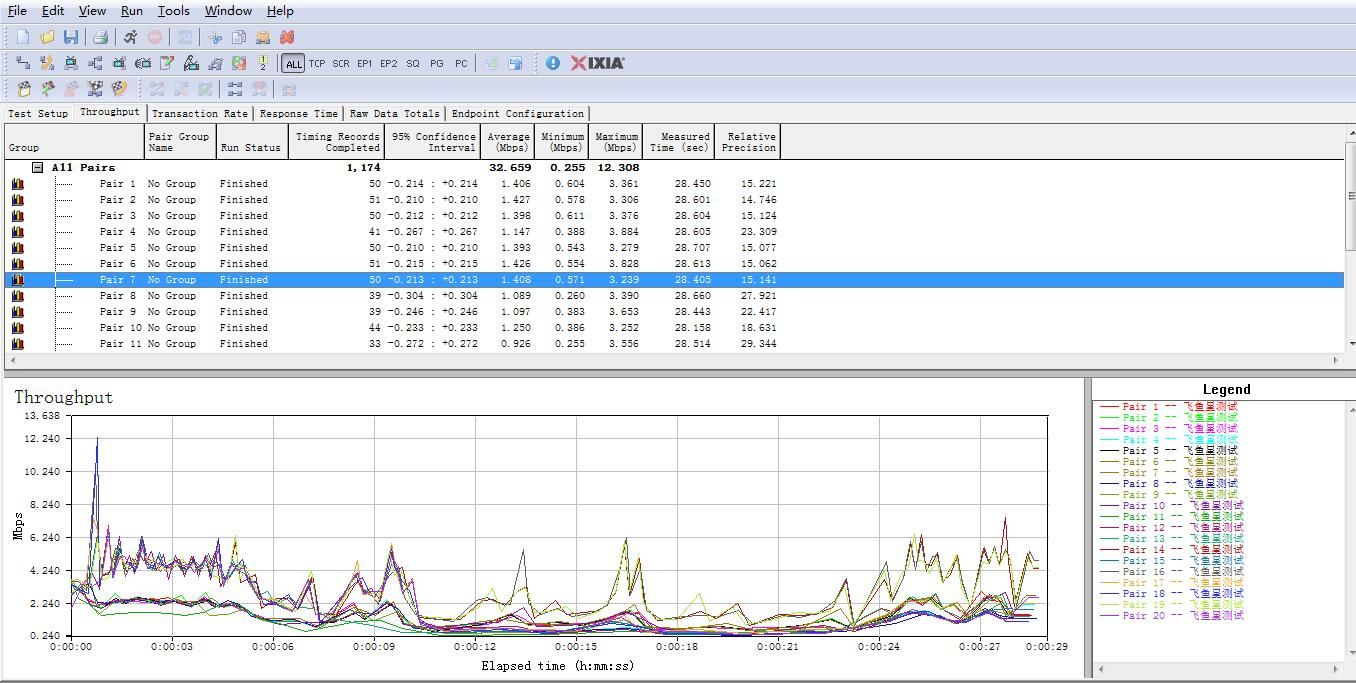Click the IXIA logo
The height and width of the screenshot is (683, 1356).
point(598,63)
